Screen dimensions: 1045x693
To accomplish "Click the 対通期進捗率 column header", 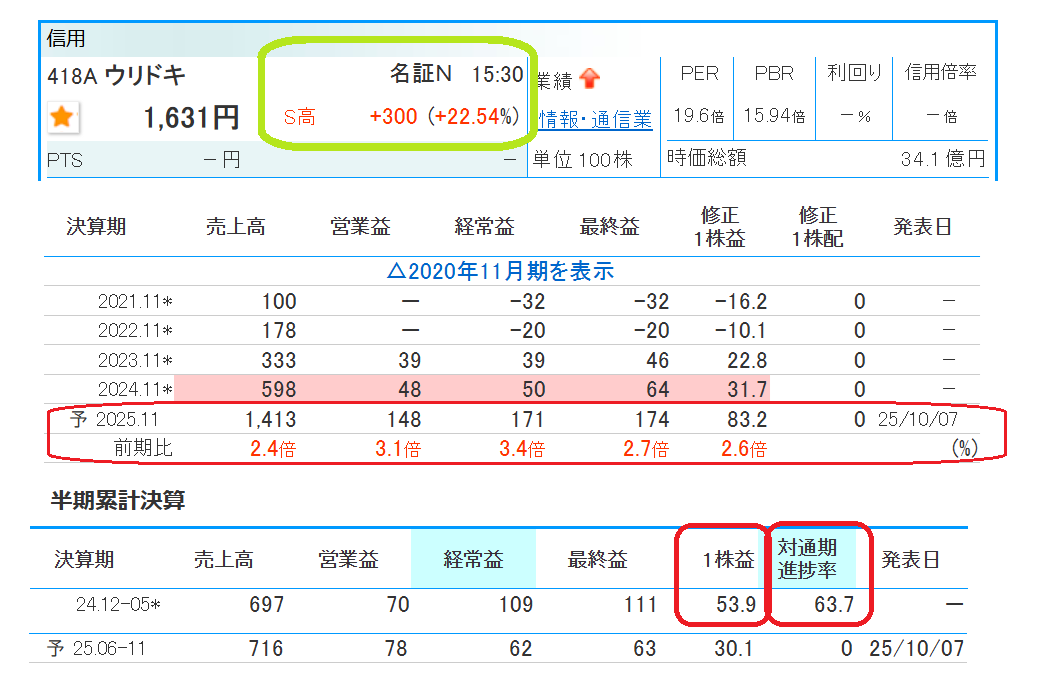I will 815,559.
